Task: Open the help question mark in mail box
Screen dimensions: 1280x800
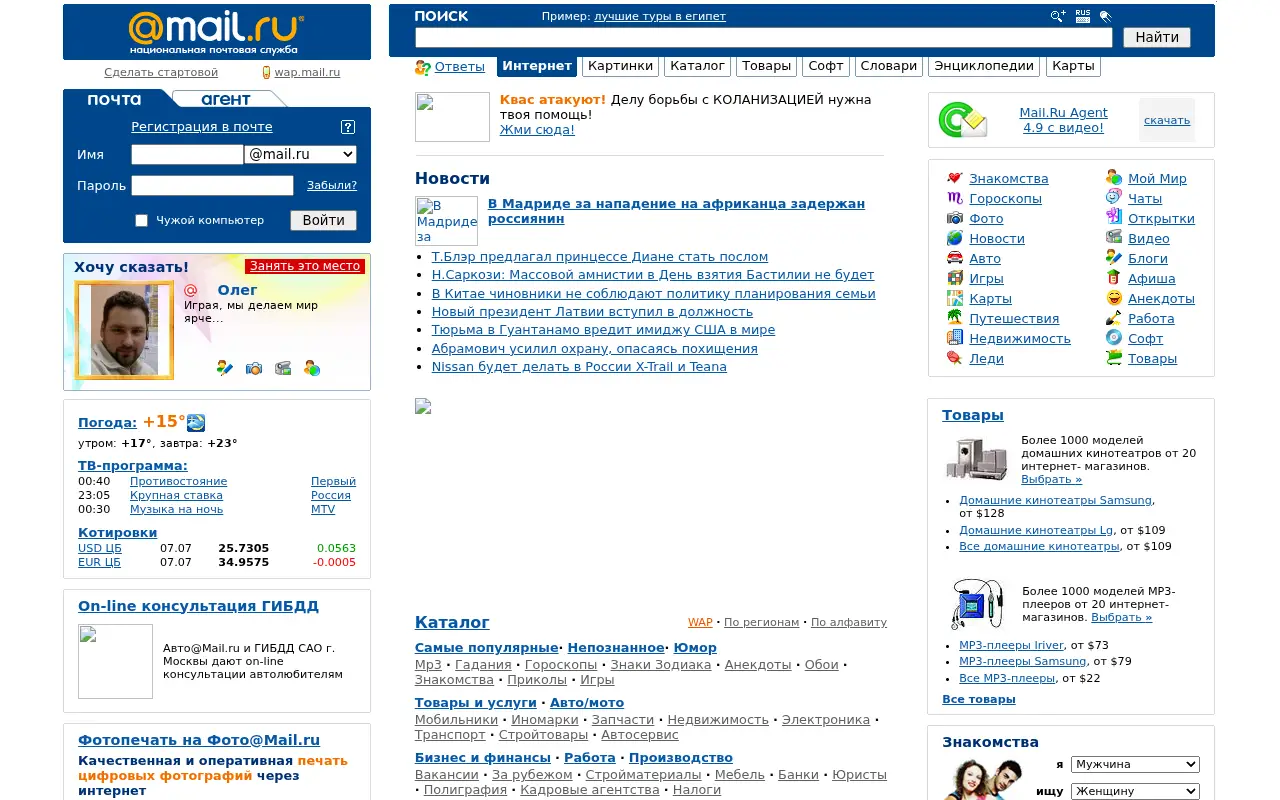Action: [x=348, y=127]
